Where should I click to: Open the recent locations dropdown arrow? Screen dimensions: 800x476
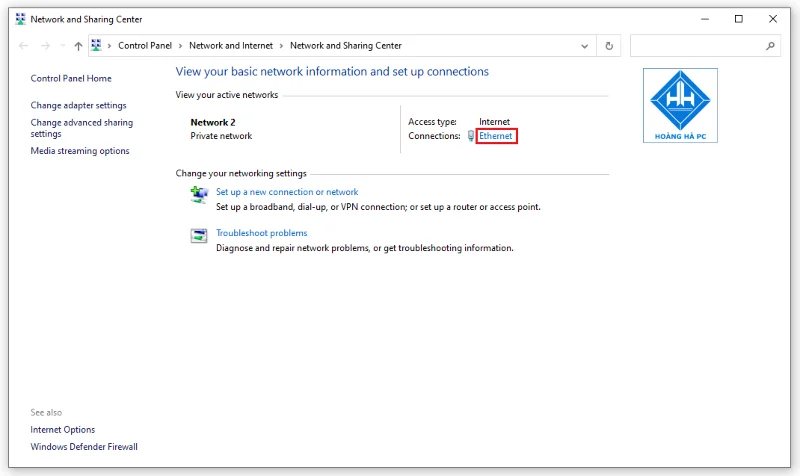[62, 46]
